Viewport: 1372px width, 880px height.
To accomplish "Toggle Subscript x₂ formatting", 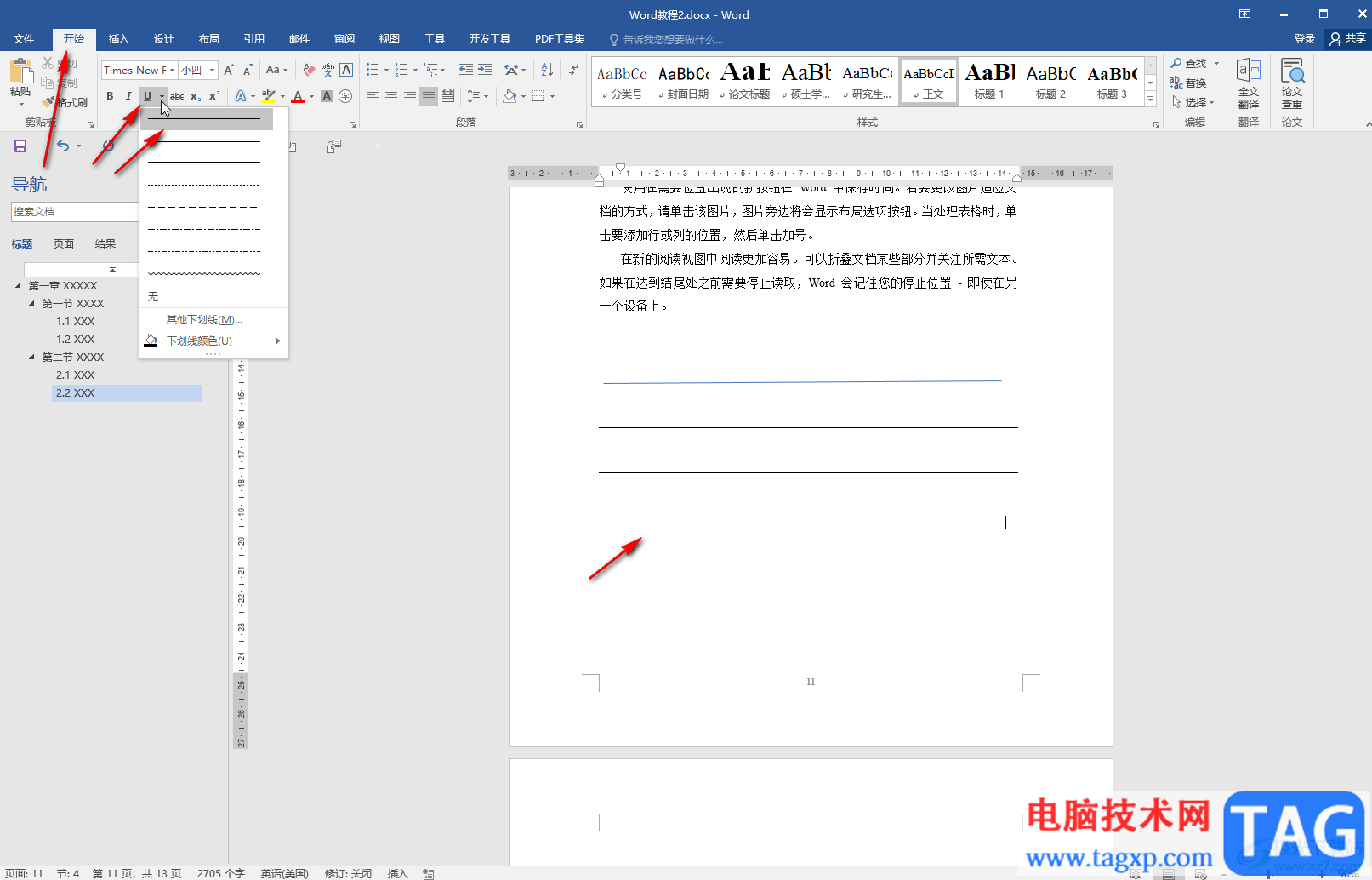I will (196, 96).
